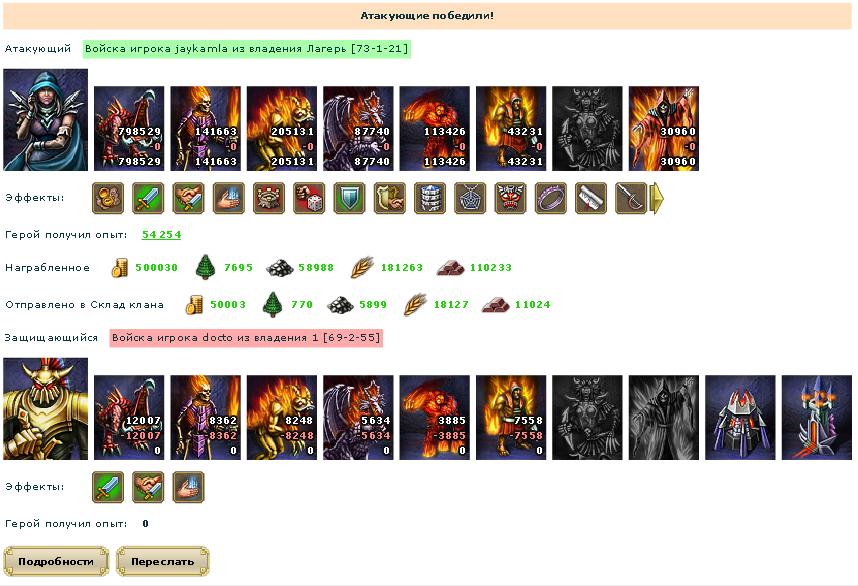This screenshot has width=858, height=586.
Task: Click the blue shield effect icon
Action: pyautogui.click(x=349, y=198)
